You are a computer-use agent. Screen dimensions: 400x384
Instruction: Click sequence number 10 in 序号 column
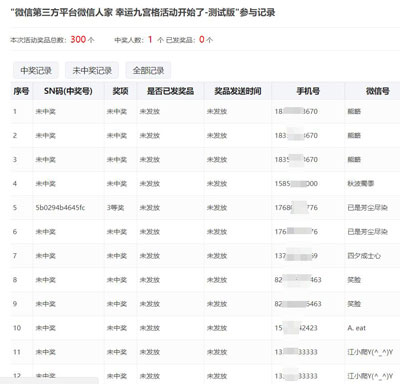[17, 328]
